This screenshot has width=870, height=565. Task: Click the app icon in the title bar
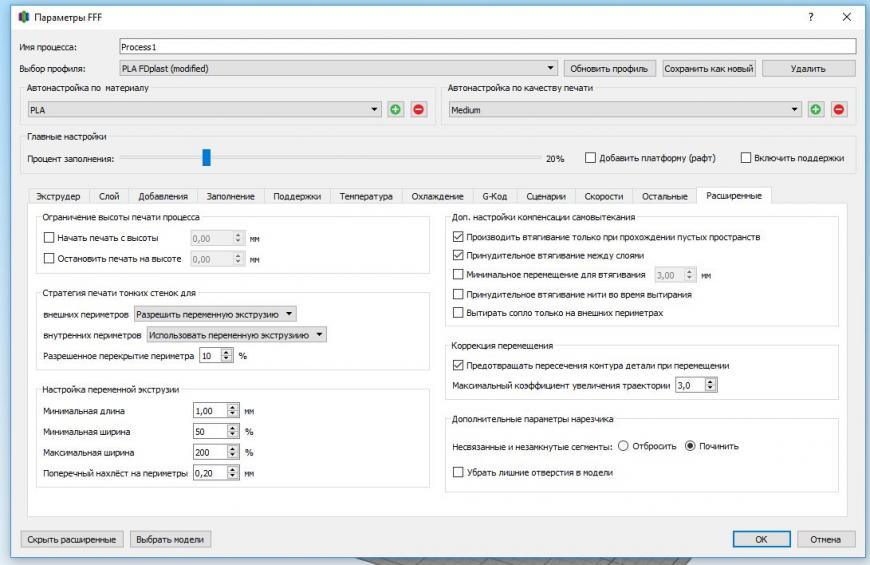[x=24, y=17]
